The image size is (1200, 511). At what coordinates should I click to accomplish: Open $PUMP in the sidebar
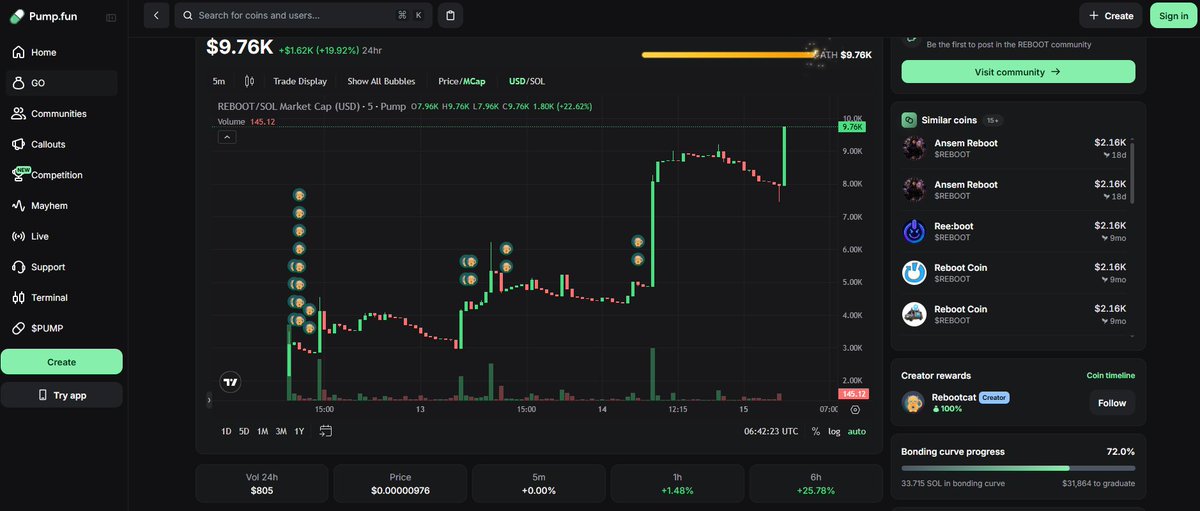pos(61,328)
